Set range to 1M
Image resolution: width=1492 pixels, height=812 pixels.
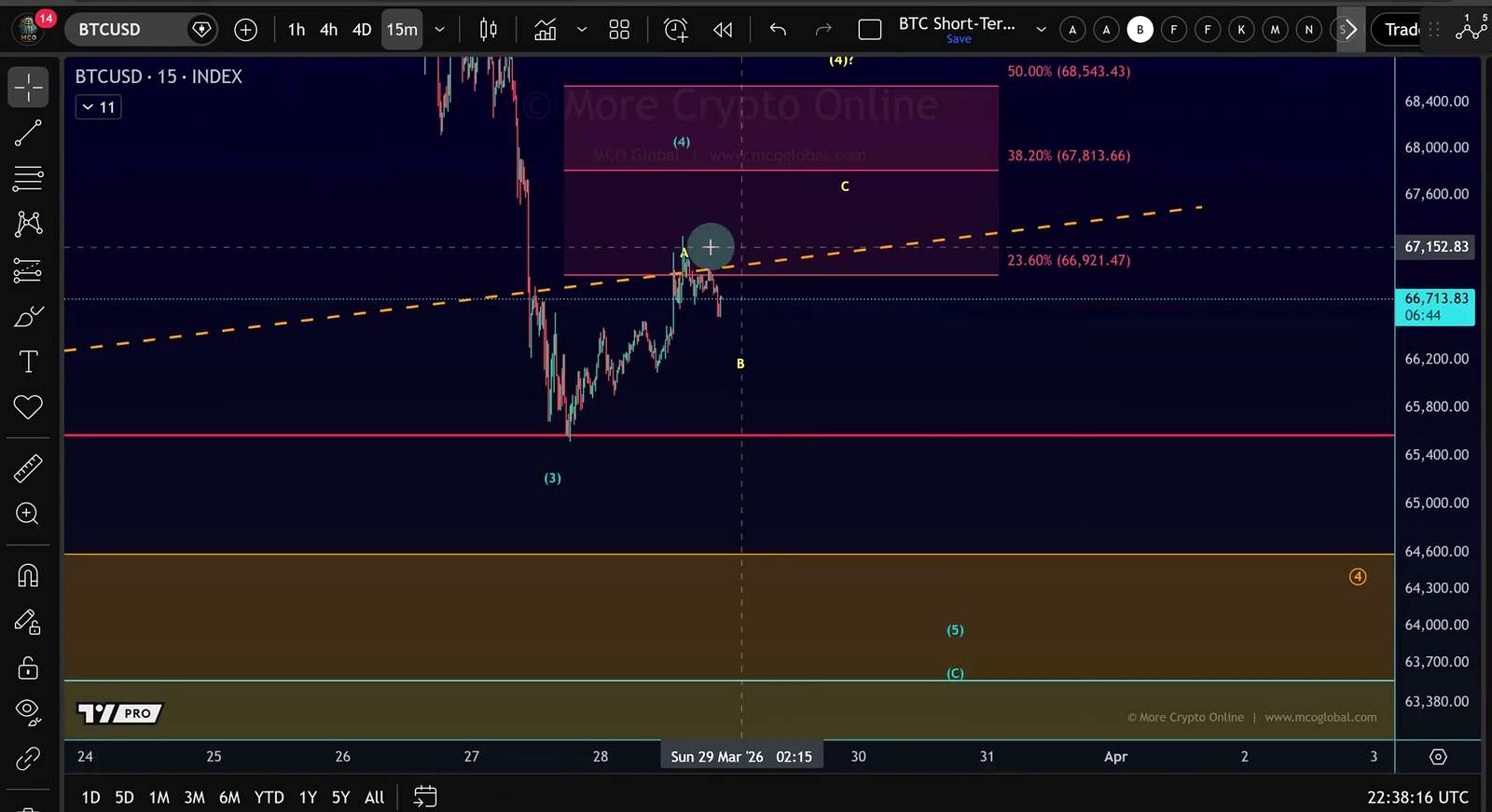click(159, 797)
